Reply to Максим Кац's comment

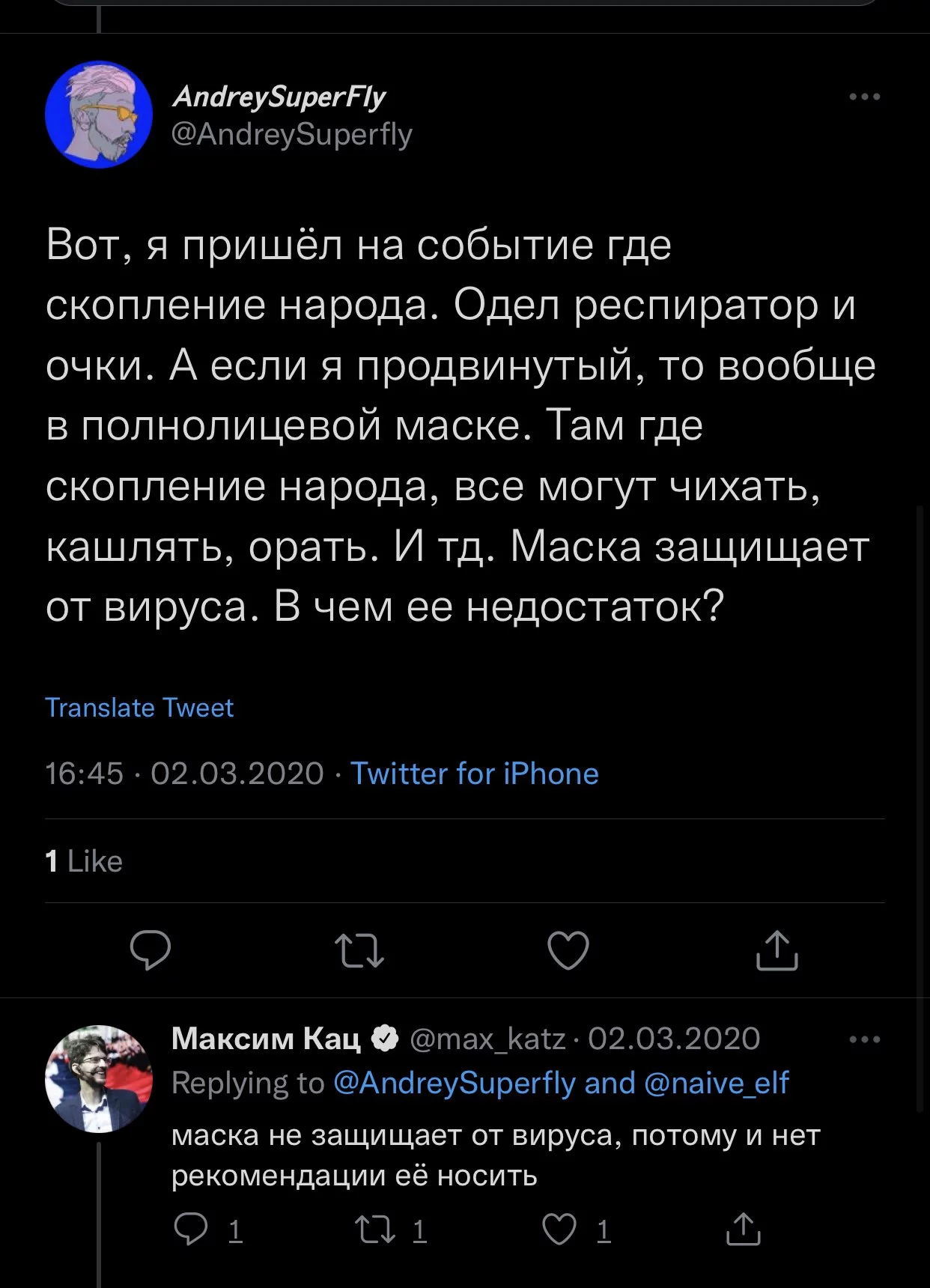tap(190, 1229)
